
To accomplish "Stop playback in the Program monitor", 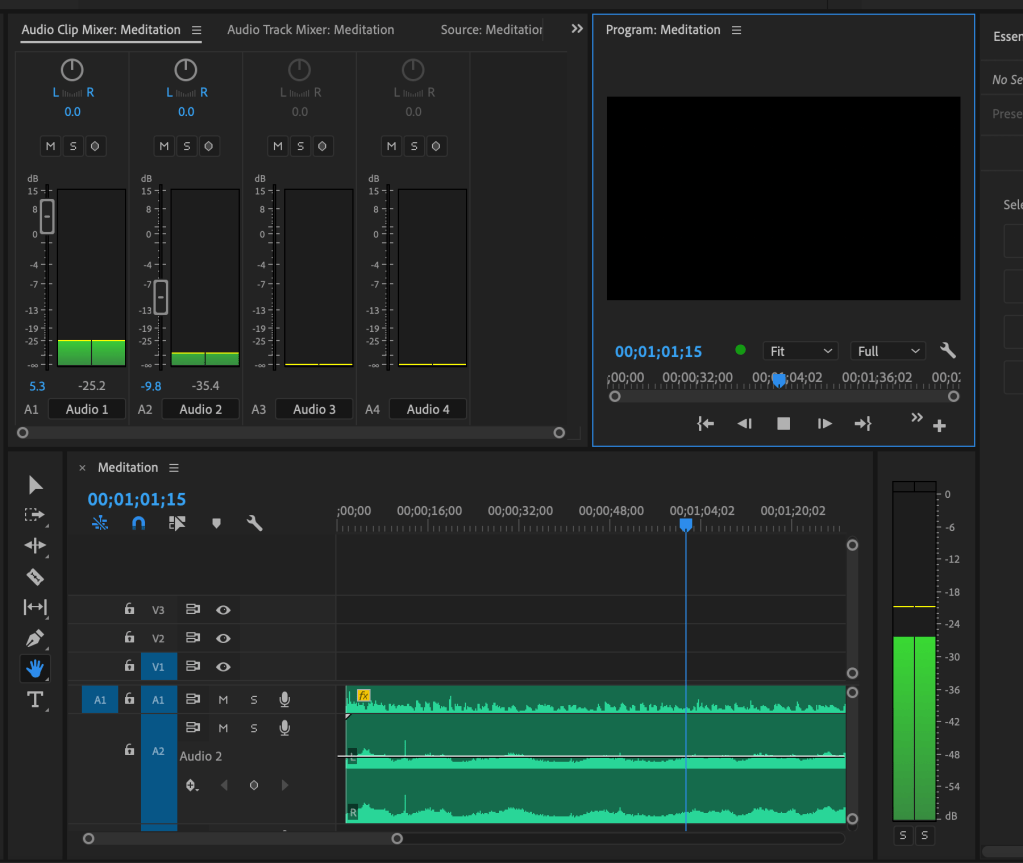I will 784,424.
